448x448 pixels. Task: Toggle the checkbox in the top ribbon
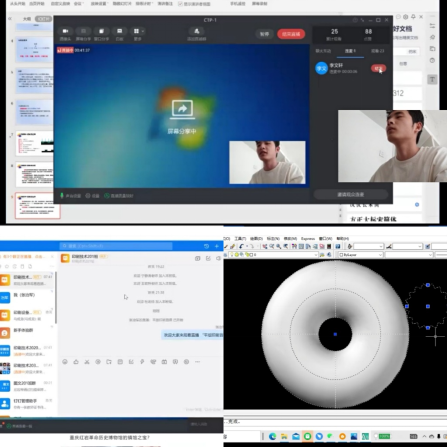(x=180, y=4)
